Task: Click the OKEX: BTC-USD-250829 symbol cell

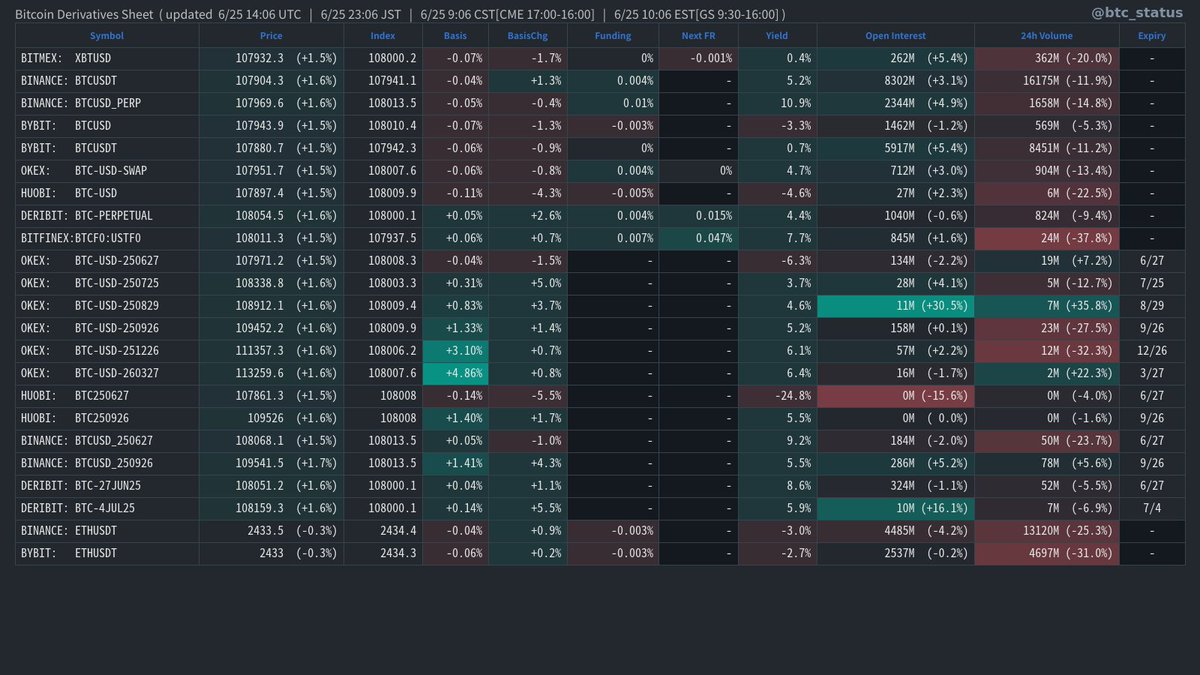Action: tap(107, 306)
